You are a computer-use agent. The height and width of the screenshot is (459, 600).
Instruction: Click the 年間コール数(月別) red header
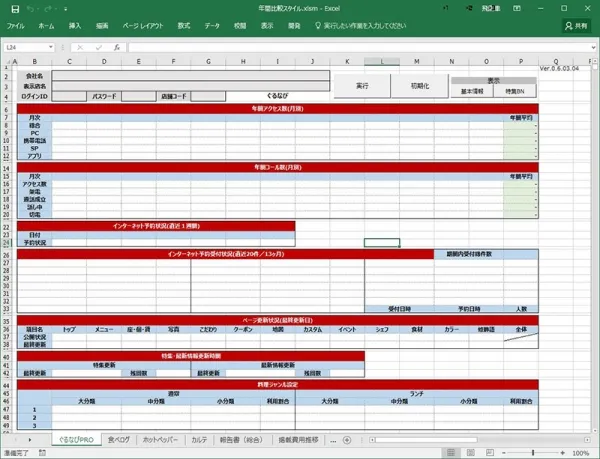[277, 167]
